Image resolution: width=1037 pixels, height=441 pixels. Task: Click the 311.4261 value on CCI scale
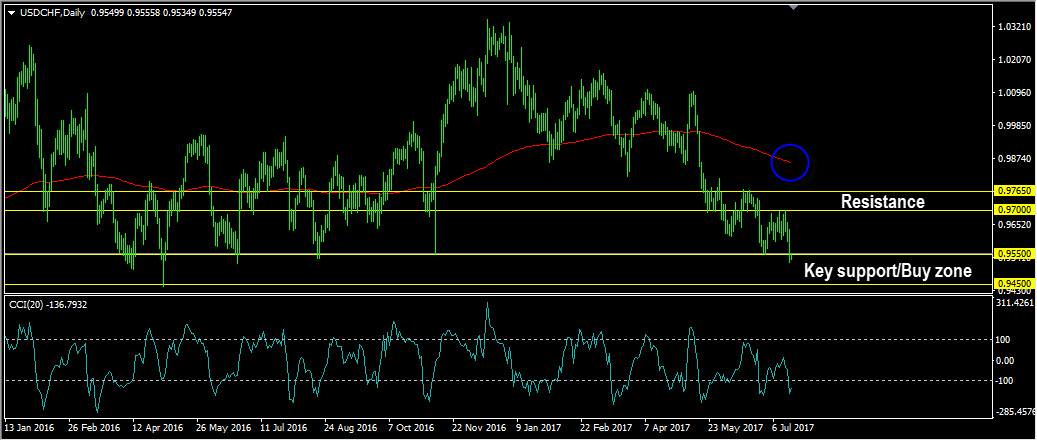(x=1014, y=304)
